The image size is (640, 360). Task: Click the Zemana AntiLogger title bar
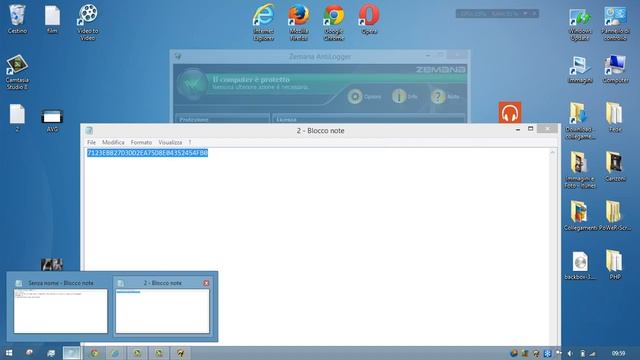point(320,56)
